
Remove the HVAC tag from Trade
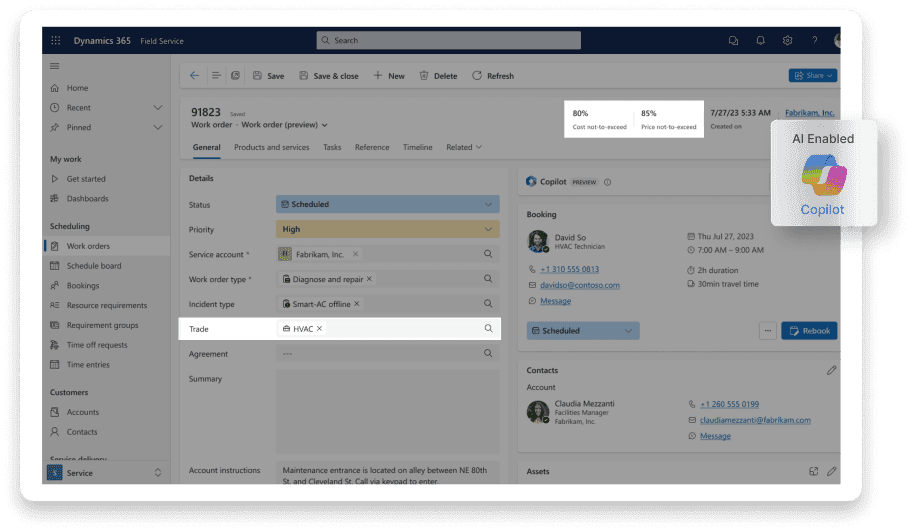click(x=319, y=328)
